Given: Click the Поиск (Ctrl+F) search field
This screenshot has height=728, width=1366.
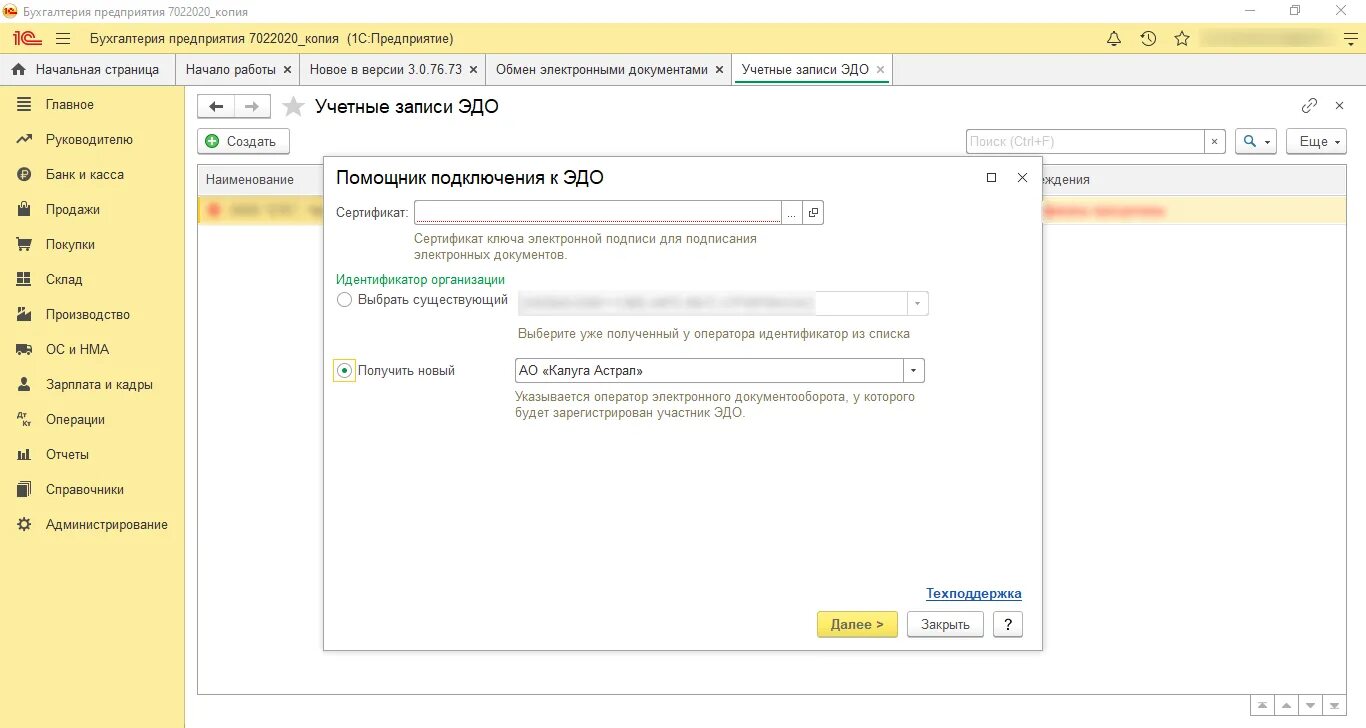Looking at the screenshot, I should tap(1085, 142).
